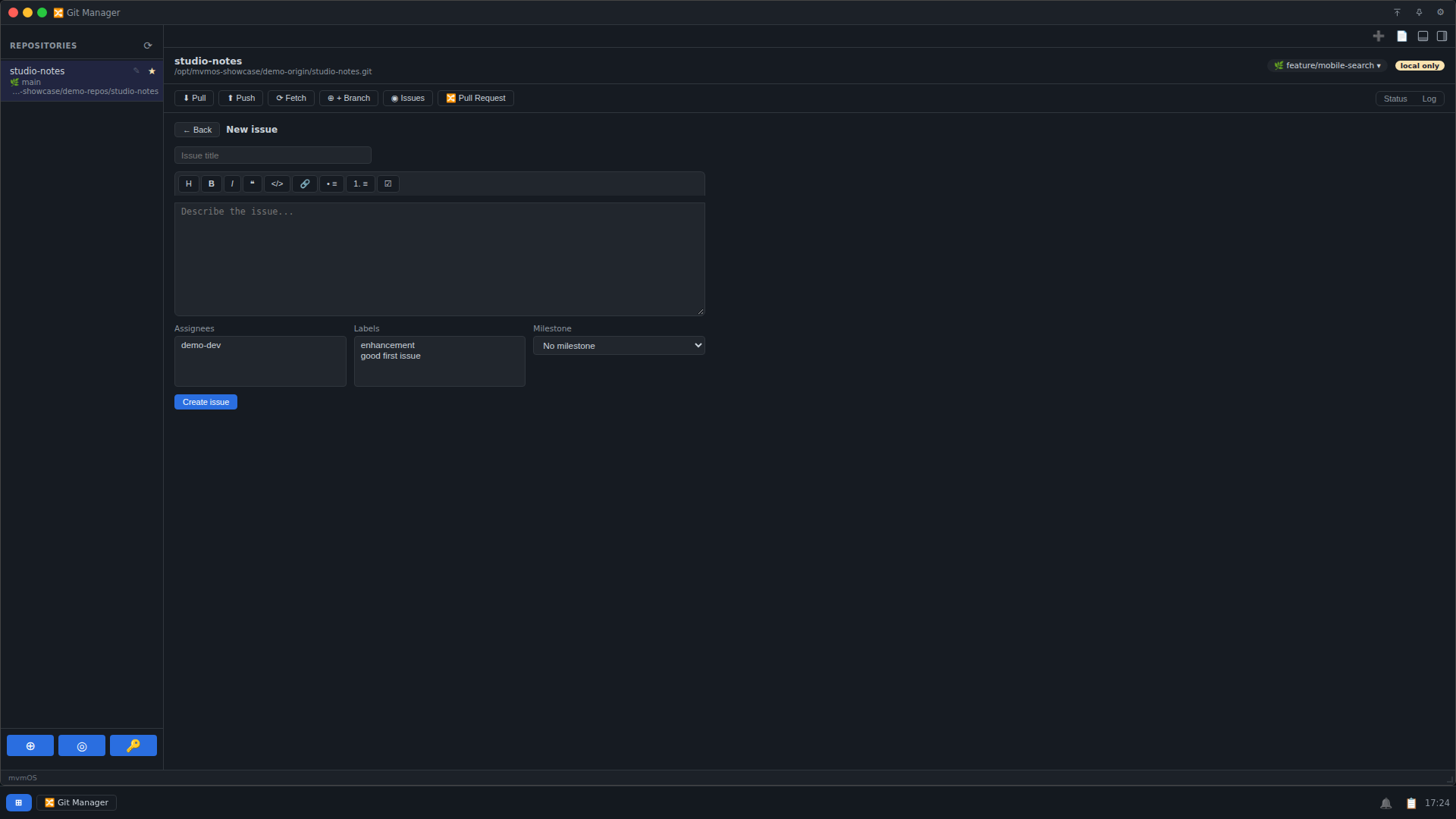
Task: Click the Pull button
Action: (x=194, y=98)
